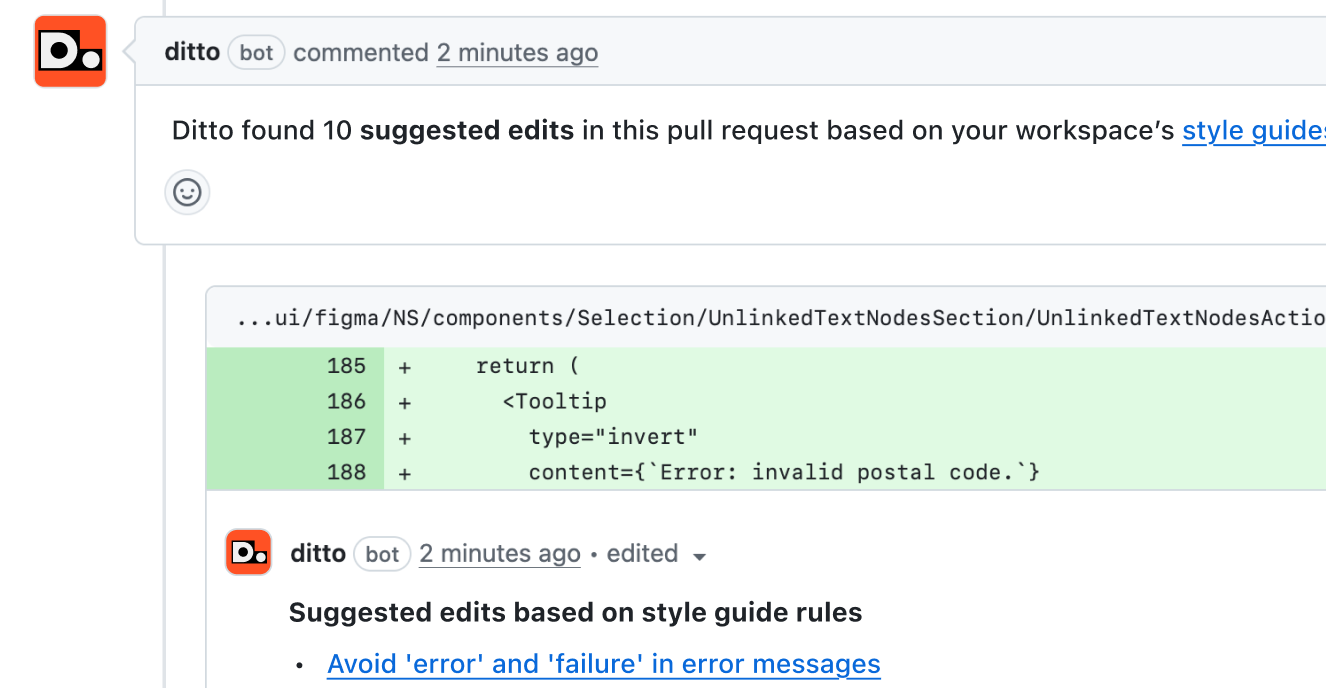Screen dimensions: 1326x688
Task: Select the 'edited' label in the review comment
Action: coord(642,554)
